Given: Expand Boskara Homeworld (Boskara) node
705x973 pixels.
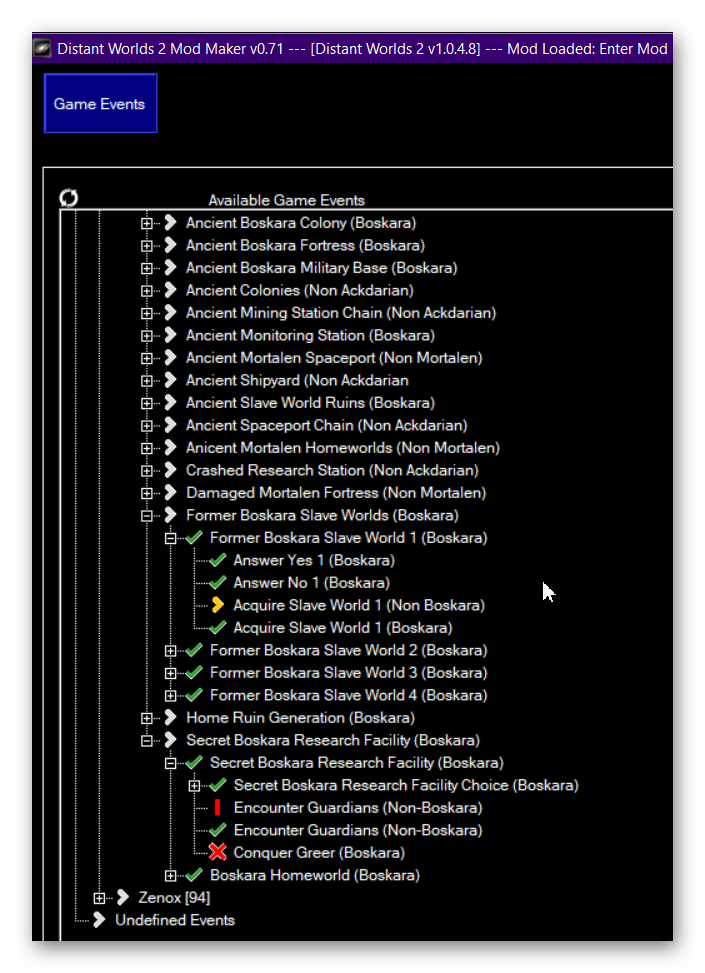Looking at the screenshot, I should coord(170,876).
